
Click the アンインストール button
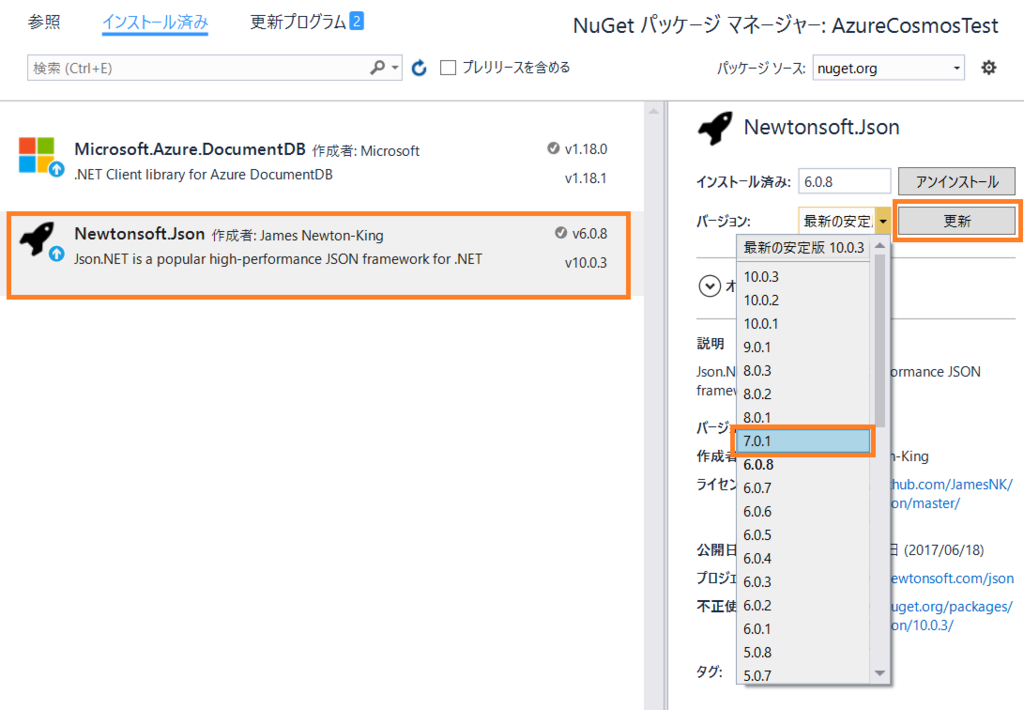pyautogui.click(x=957, y=182)
